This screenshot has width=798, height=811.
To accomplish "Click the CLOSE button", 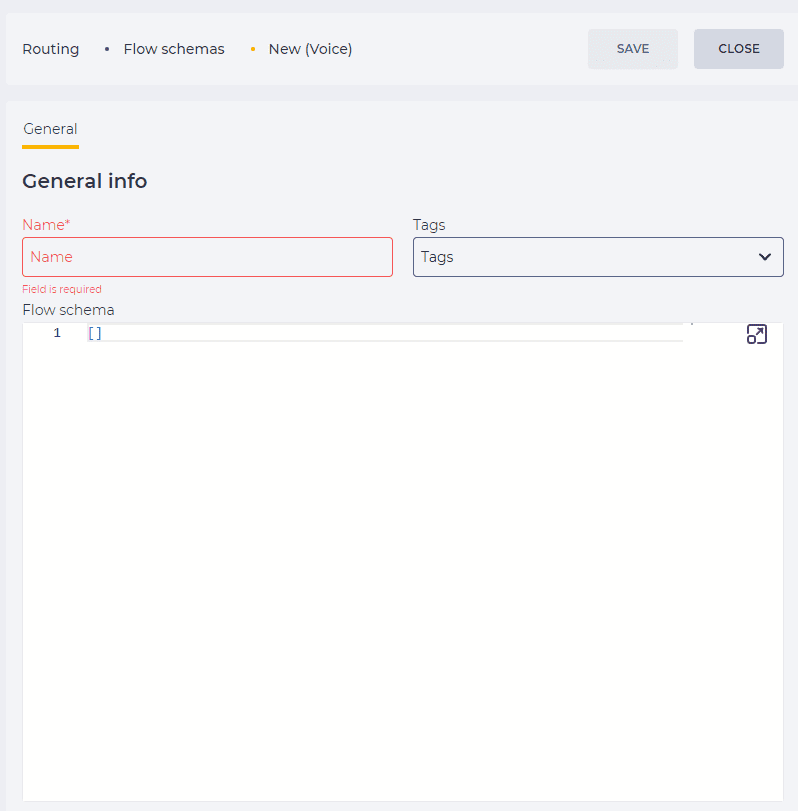I will coord(739,49).
